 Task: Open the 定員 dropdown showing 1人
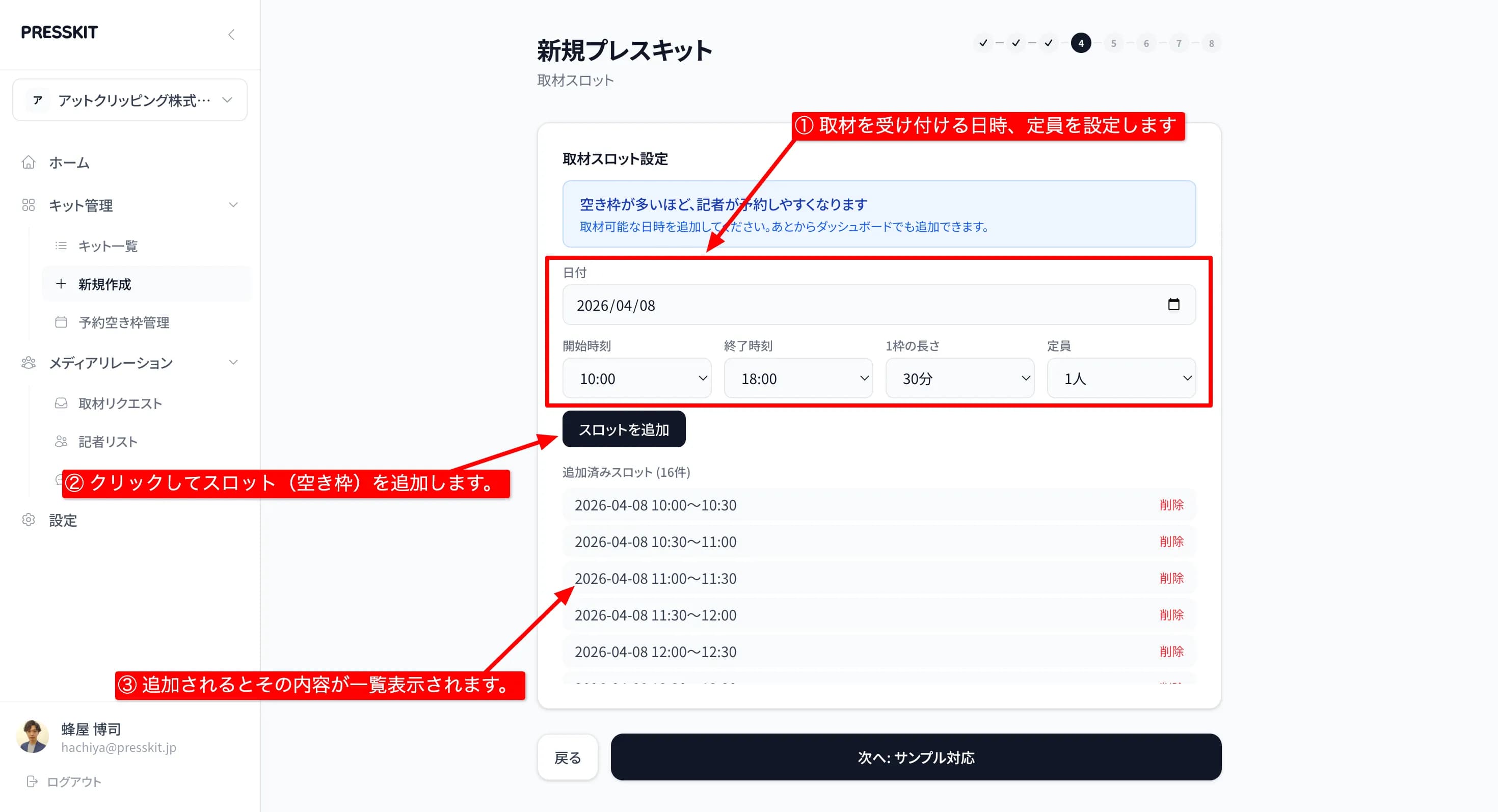point(1121,378)
